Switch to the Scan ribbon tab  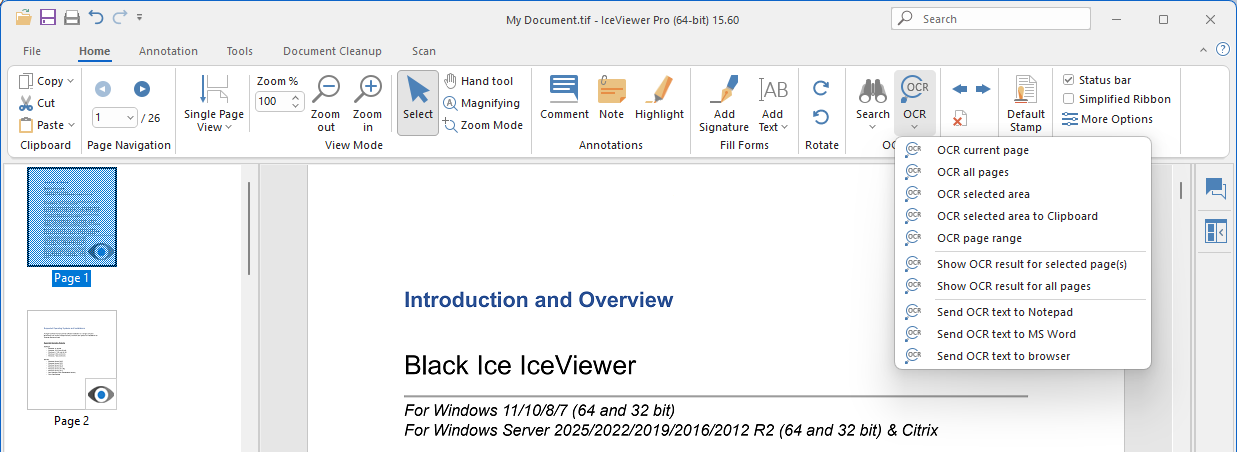424,51
